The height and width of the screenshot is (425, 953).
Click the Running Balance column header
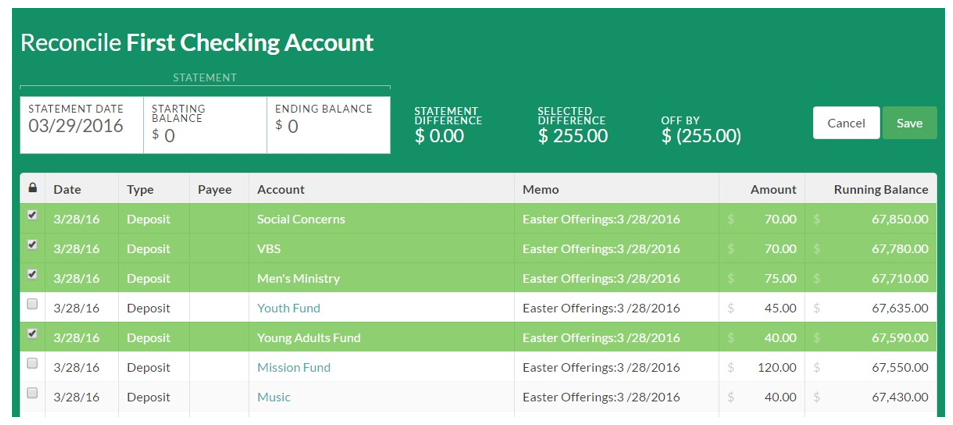(x=881, y=190)
